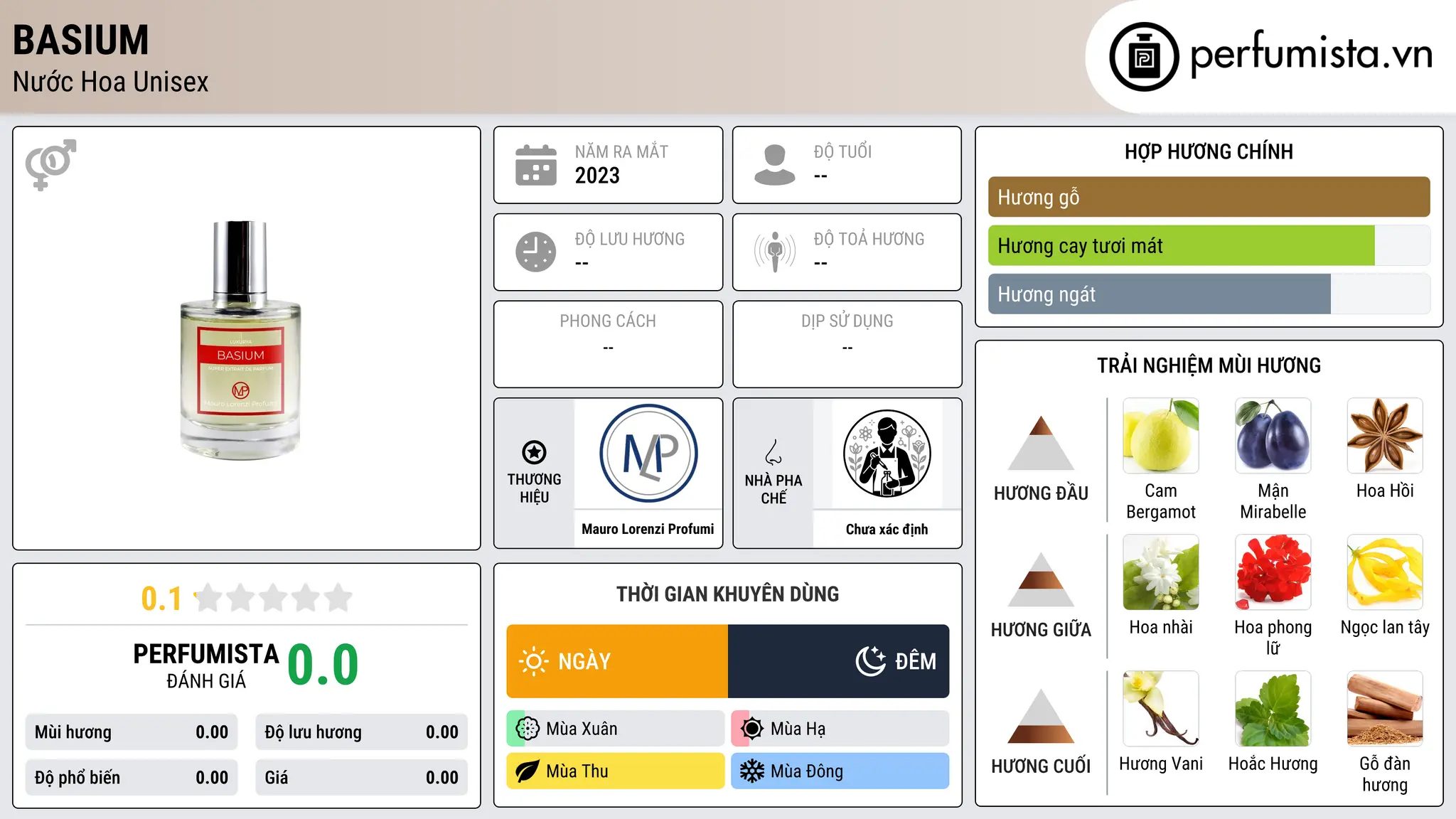Screen dimensions: 1456x819
Task: Click the leaf icon for Mùa Thu
Action: 528,771
